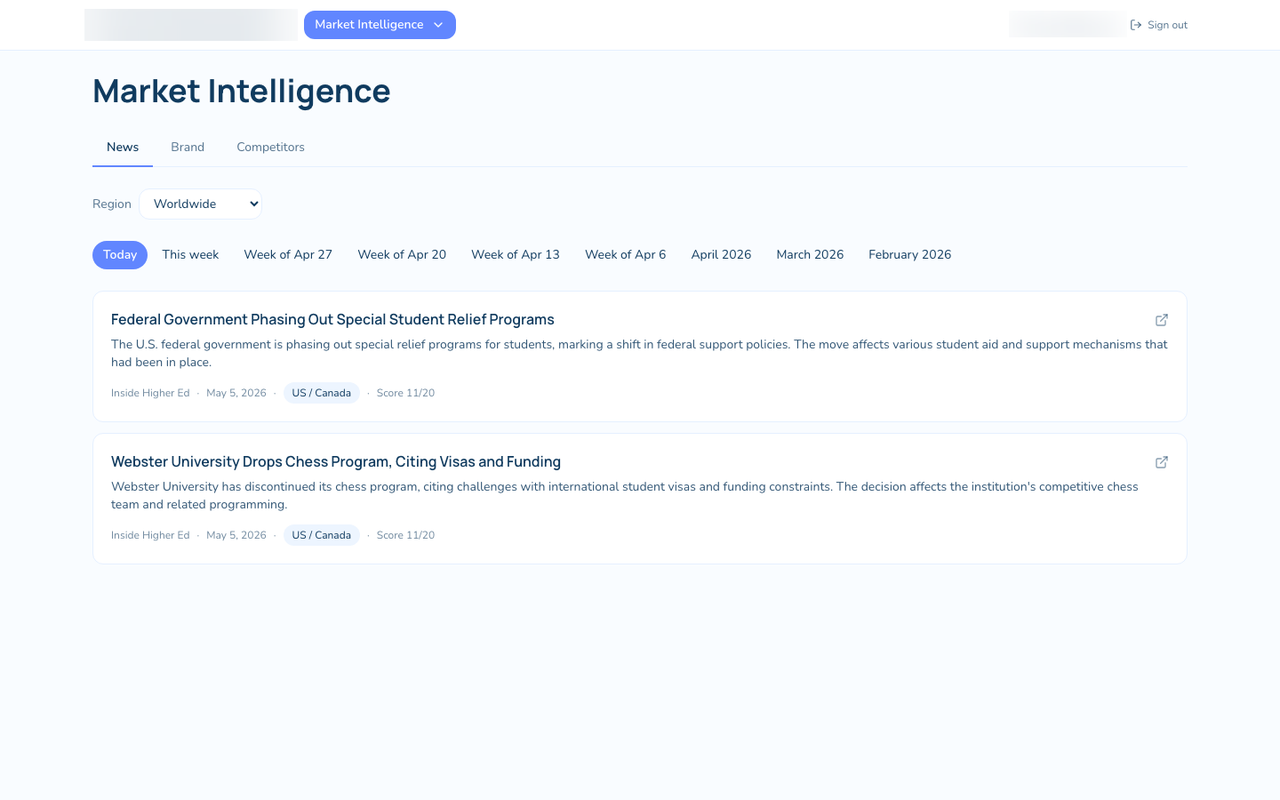Image resolution: width=1280 pixels, height=800 pixels.
Task: Click Score 11/20 on Federal Government article
Action: [x=405, y=393]
